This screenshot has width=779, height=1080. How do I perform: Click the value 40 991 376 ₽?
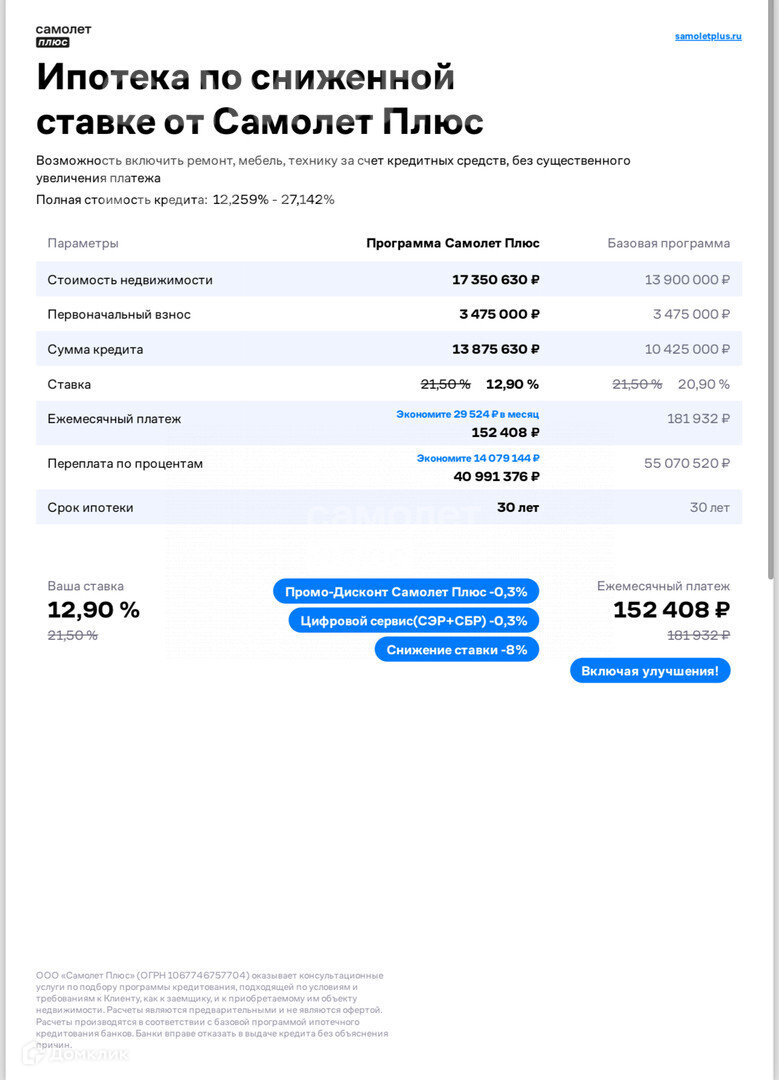tap(496, 477)
